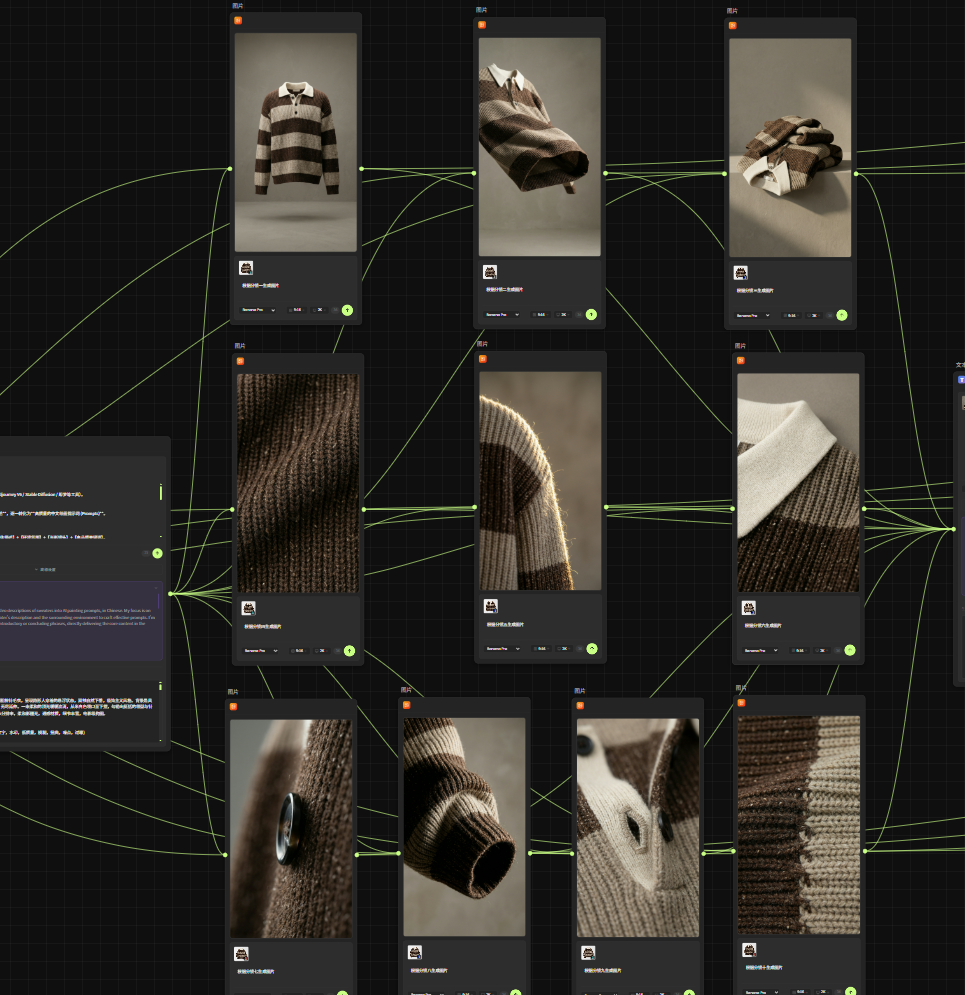Viewport: 965px width, 995px height.
Task: Click output connector dot of the left text node
Action: (x=171, y=594)
